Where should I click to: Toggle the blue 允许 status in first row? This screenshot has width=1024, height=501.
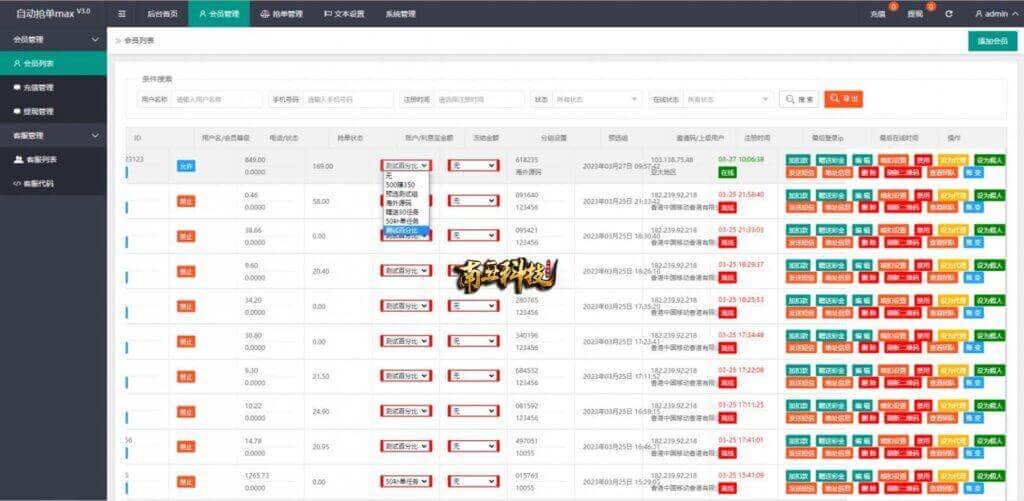pyautogui.click(x=186, y=166)
